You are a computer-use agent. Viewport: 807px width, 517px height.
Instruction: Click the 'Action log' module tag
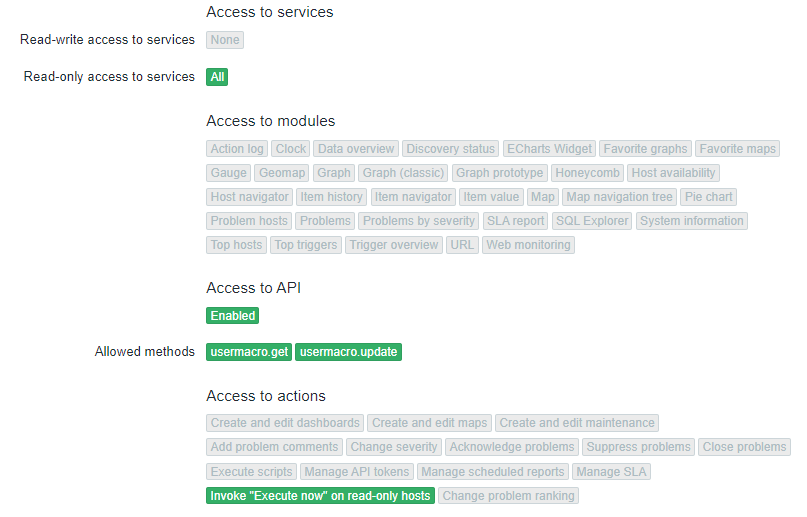[237, 149]
